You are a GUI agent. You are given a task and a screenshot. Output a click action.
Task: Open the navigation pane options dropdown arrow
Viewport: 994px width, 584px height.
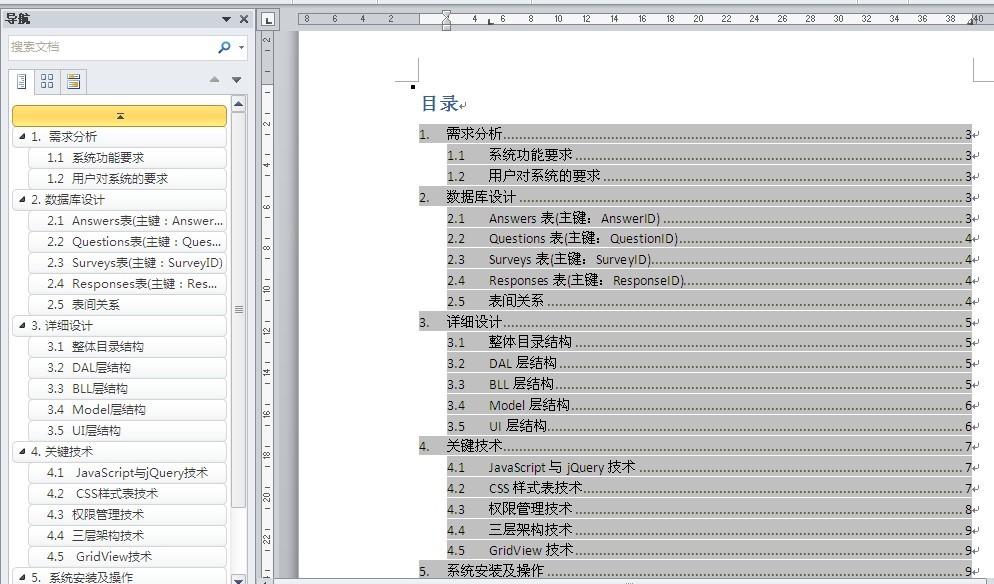point(227,19)
